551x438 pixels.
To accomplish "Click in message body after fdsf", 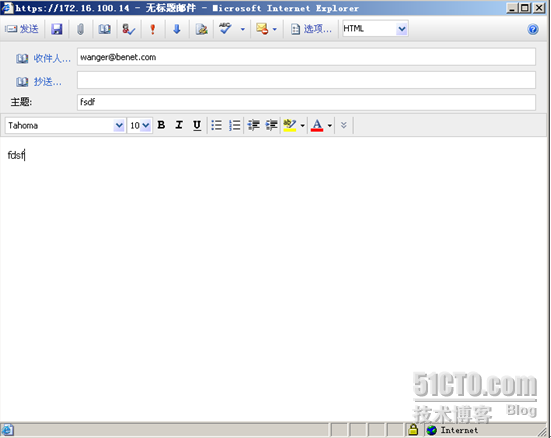I will (25, 155).
